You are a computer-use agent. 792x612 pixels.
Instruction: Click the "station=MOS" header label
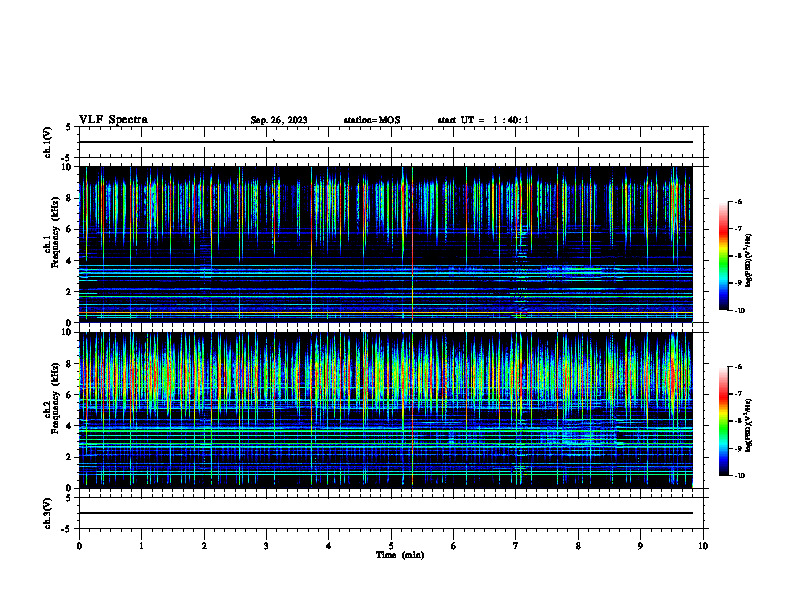372,120
